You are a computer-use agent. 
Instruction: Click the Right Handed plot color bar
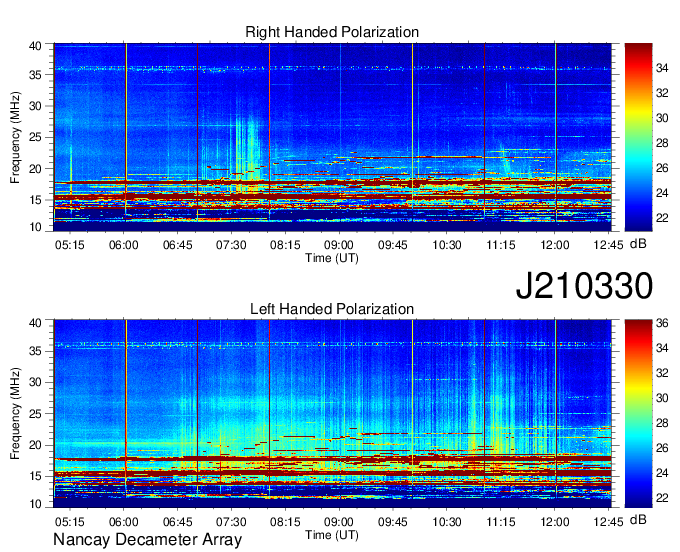coord(638,137)
